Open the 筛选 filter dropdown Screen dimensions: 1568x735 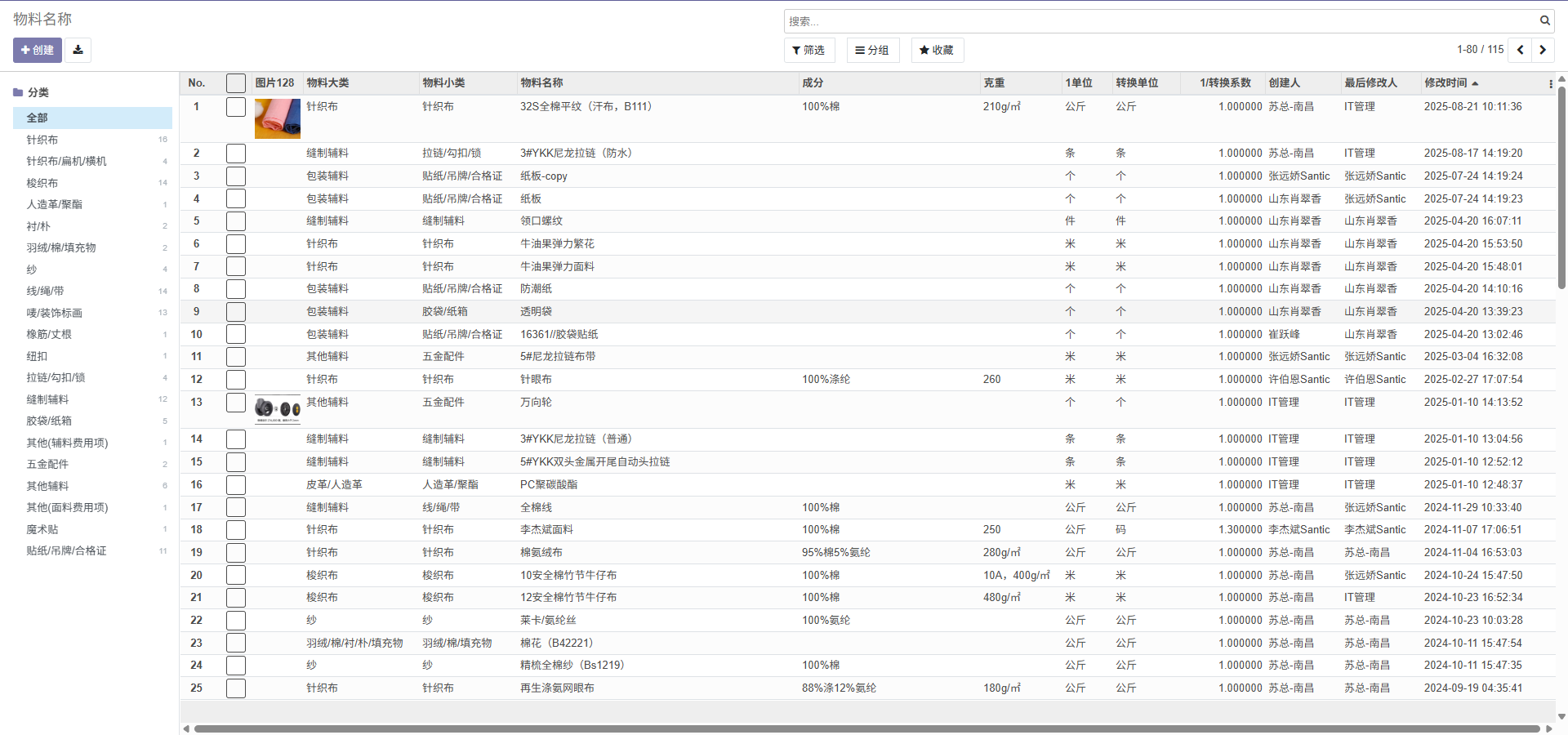coord(808,50)
